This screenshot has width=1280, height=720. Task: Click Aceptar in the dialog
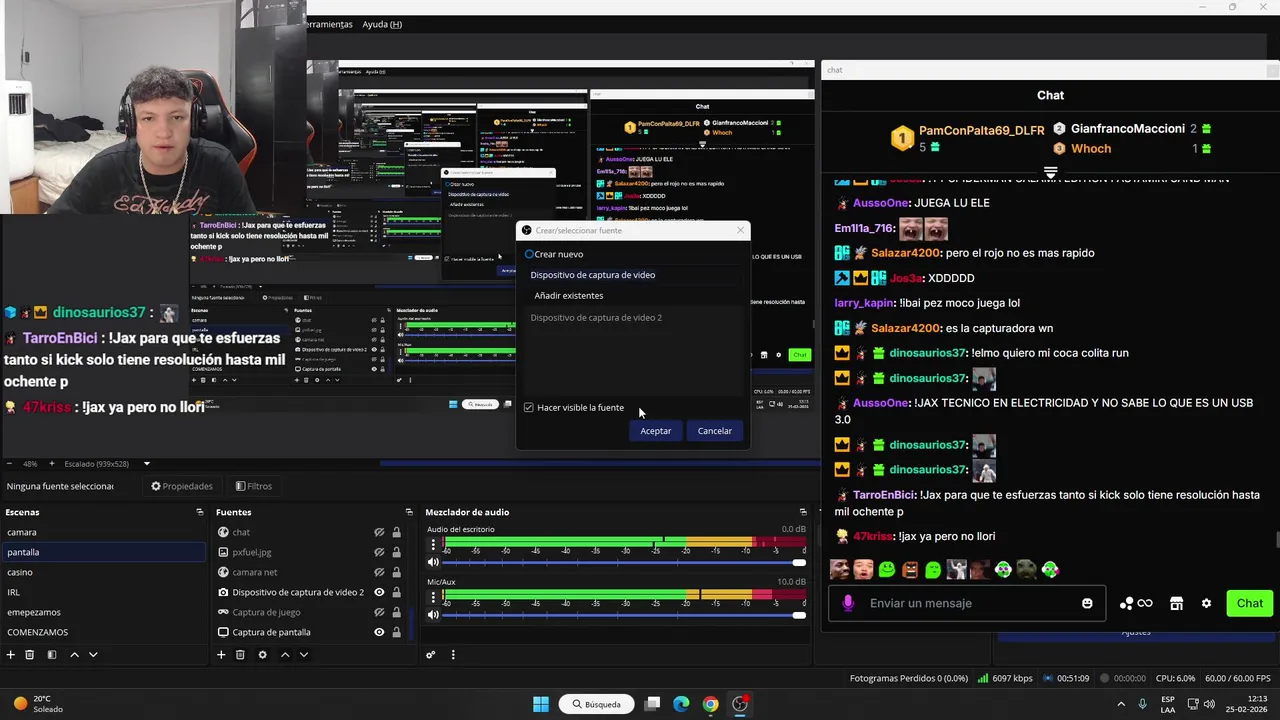[656, 431]
